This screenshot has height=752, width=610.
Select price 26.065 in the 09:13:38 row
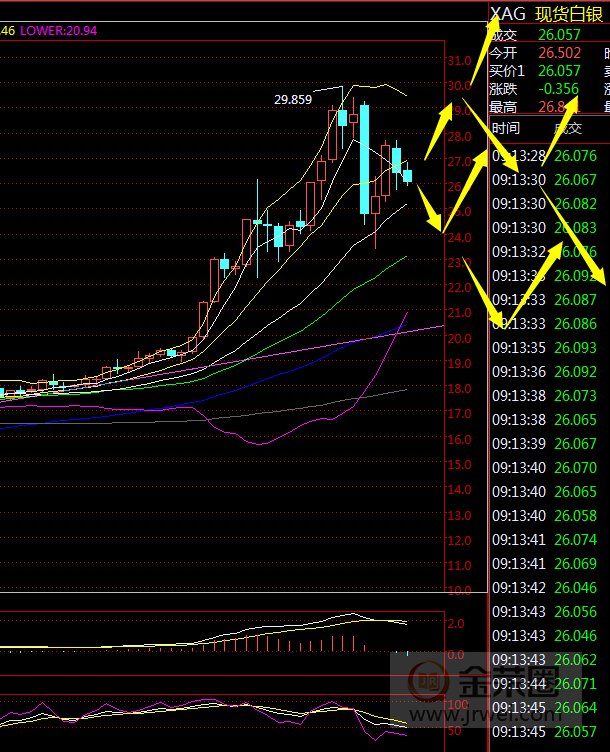[575, 420]
